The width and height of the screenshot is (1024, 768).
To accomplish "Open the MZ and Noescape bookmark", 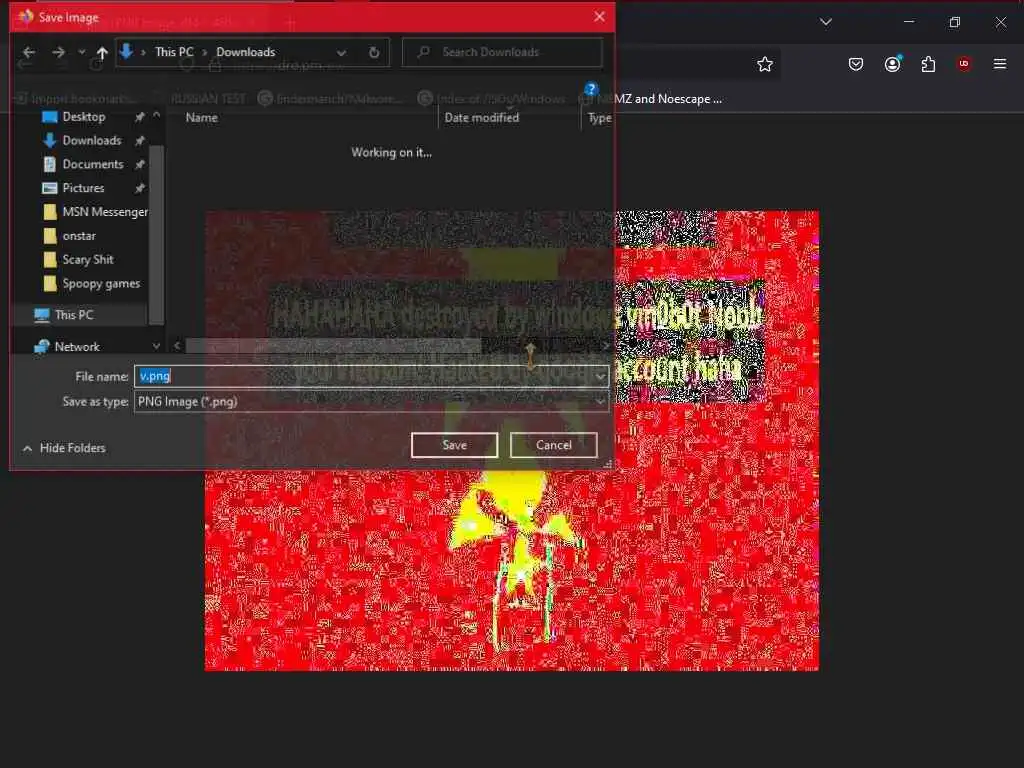I will click(x=667, y=99).
